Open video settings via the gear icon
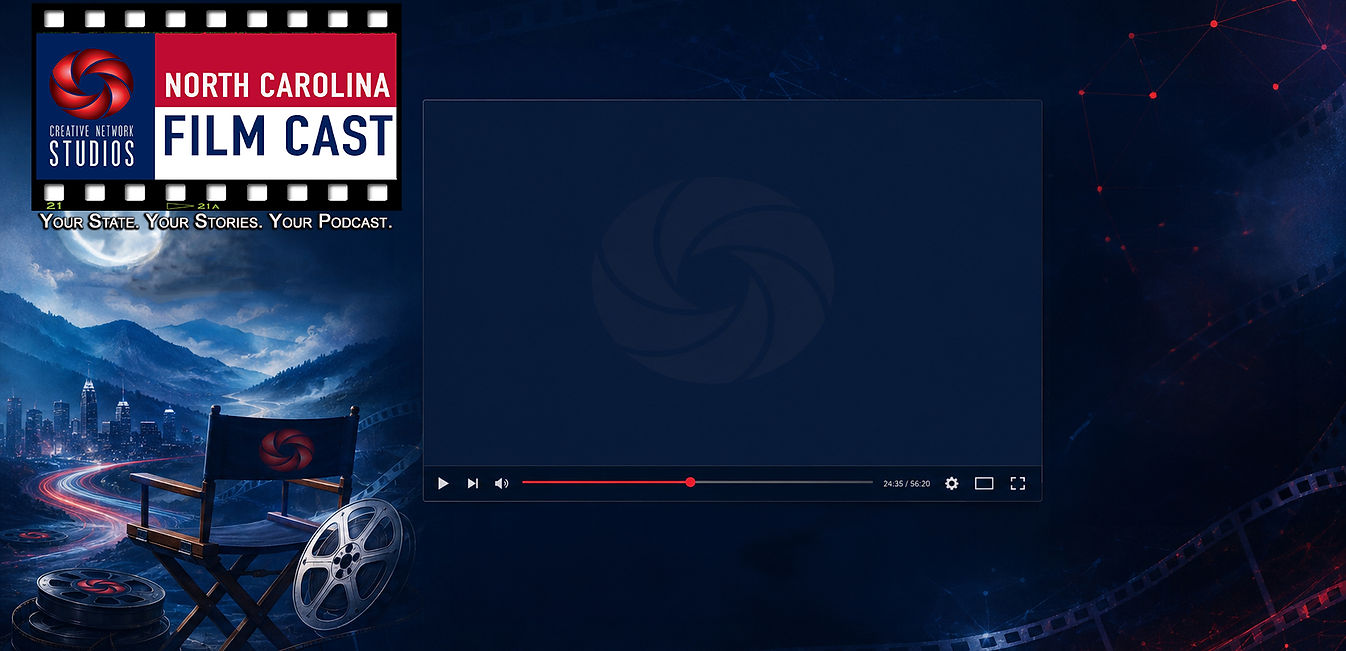The height and width of the screenshot is (651, 1346). [x=952, y=483]
